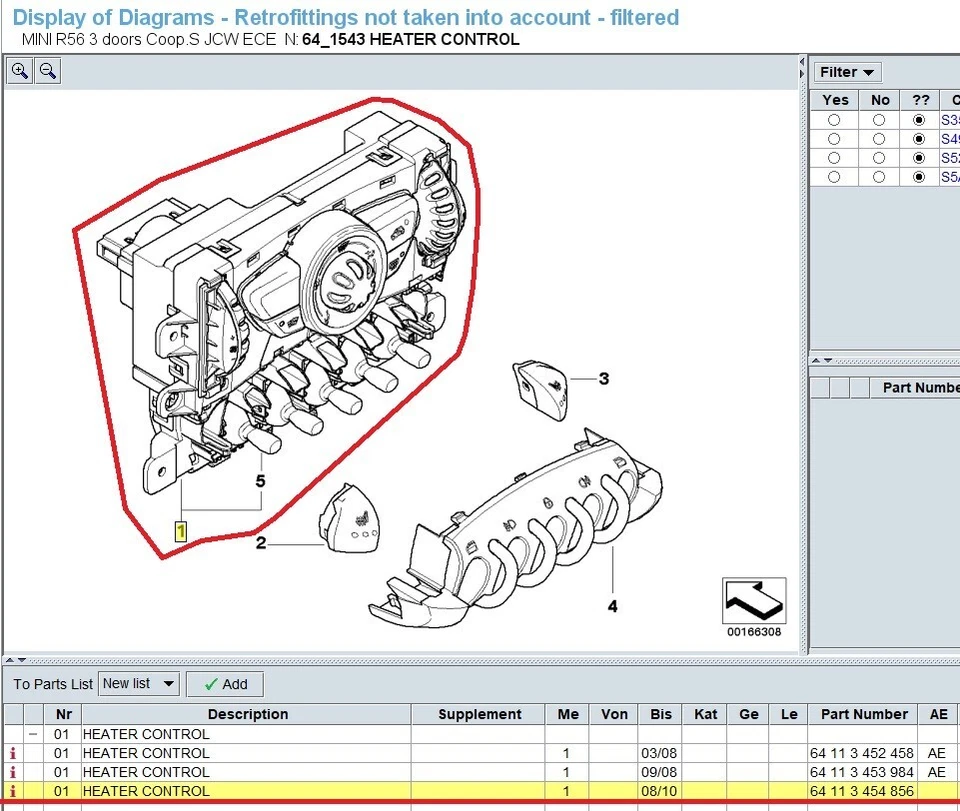Select No radio for first S3 option row

(x=879, y=120)
